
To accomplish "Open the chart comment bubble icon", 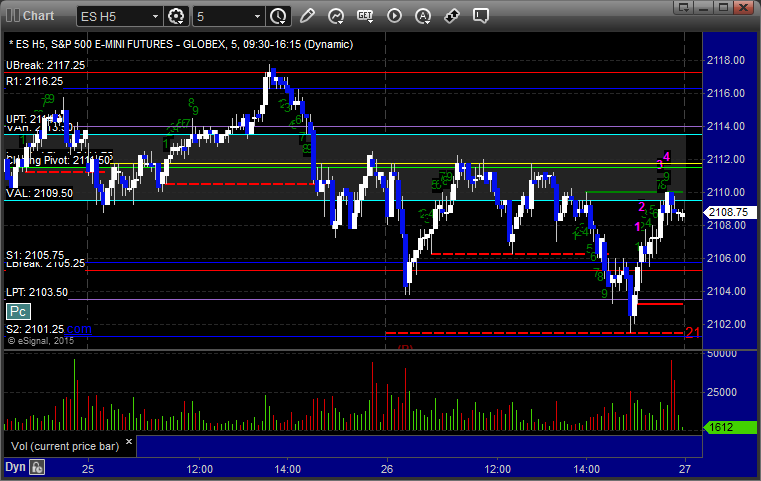I will point(480,16).
